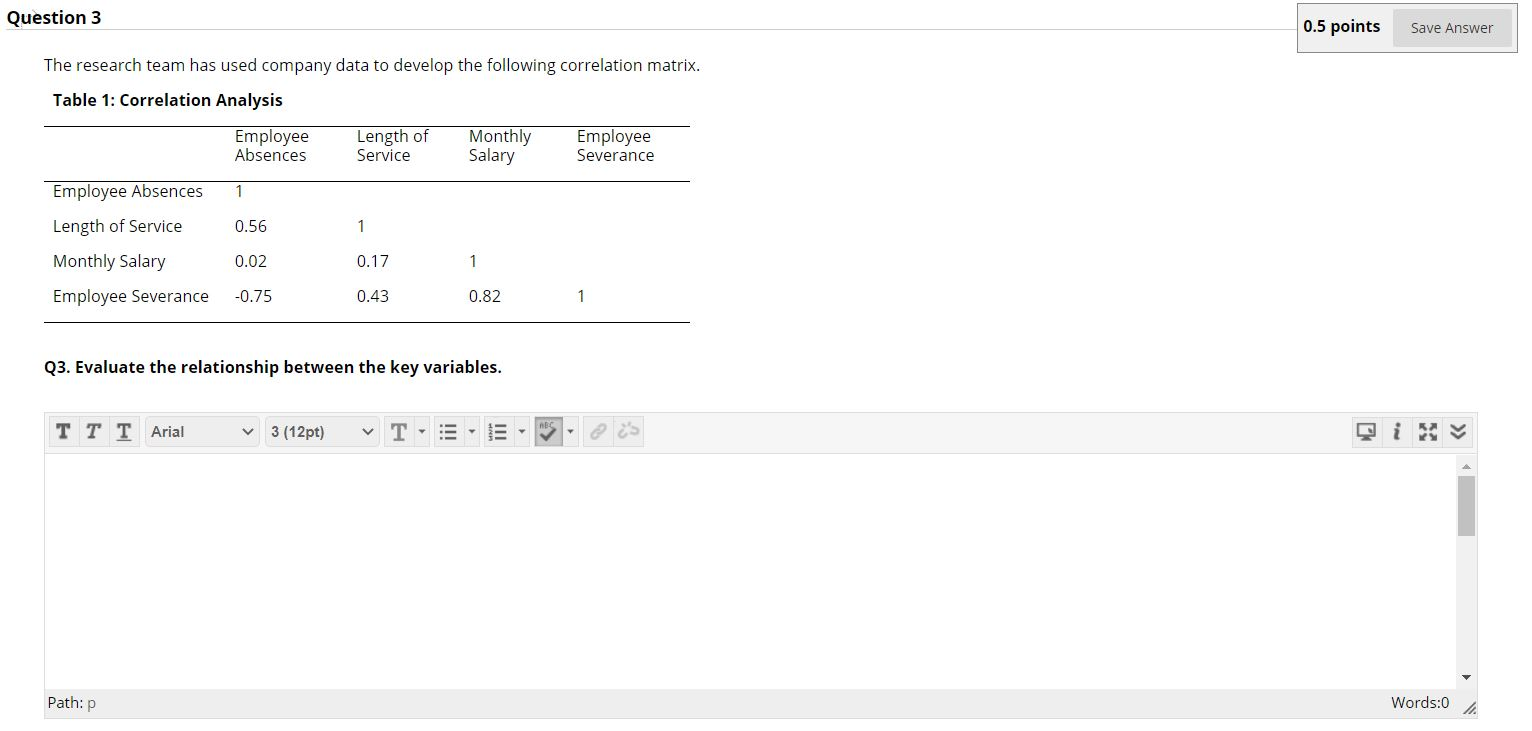Click the 'Table 1: Correlation Analysis' title
The image size is (1532, 731).
pyautogui.click(x=168, y=100)
